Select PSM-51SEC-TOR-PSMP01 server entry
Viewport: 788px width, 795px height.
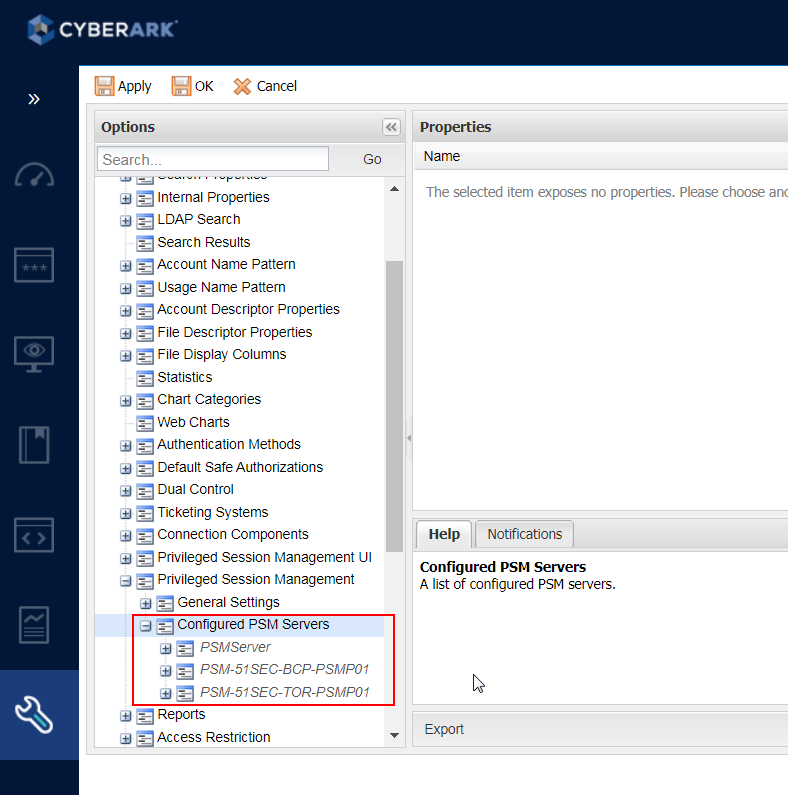coord(284,692)
